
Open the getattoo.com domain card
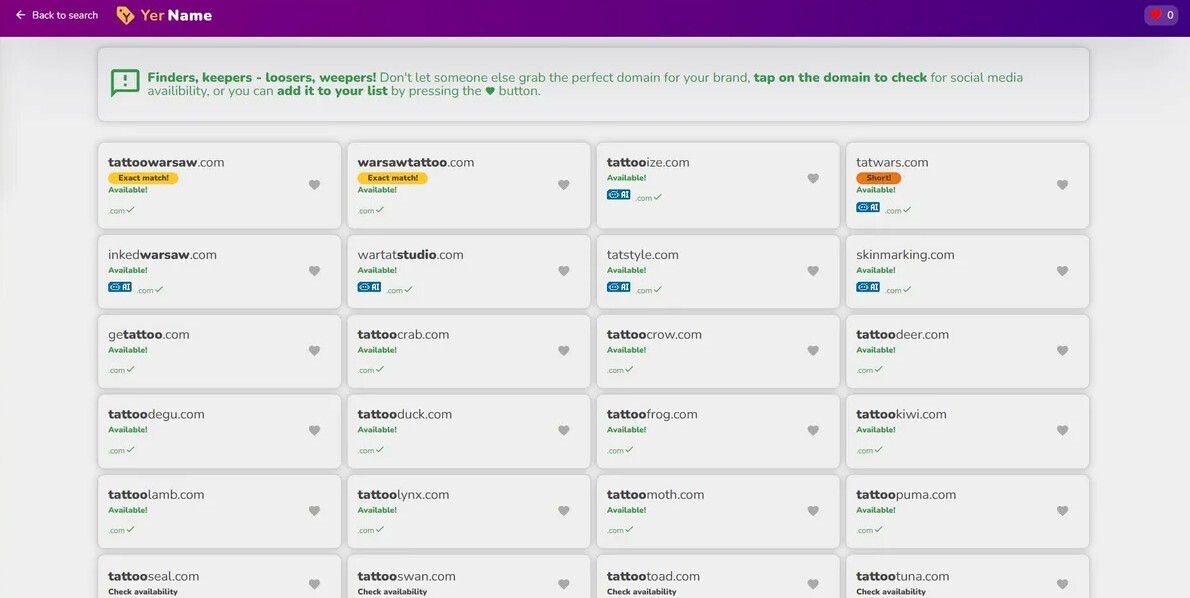pos(149,335)
